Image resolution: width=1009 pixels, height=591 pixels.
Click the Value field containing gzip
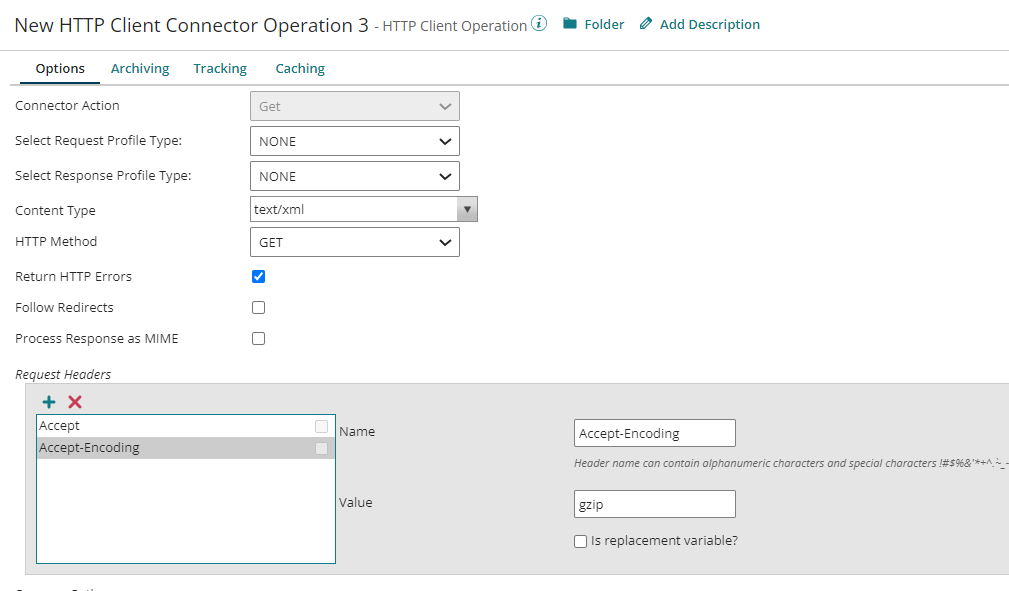(x=654, y=503)
